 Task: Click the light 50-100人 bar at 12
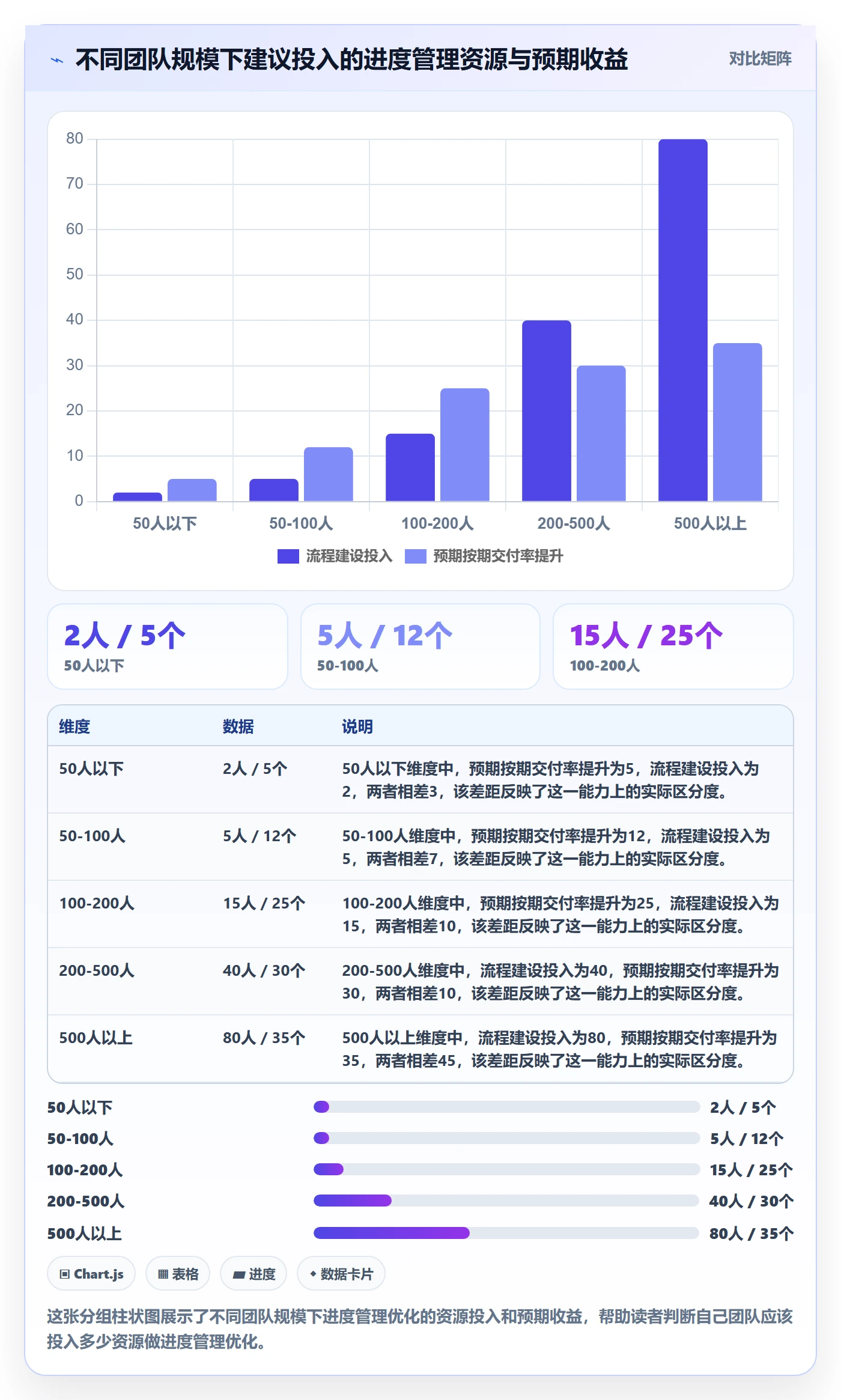[x=328, y=474]
